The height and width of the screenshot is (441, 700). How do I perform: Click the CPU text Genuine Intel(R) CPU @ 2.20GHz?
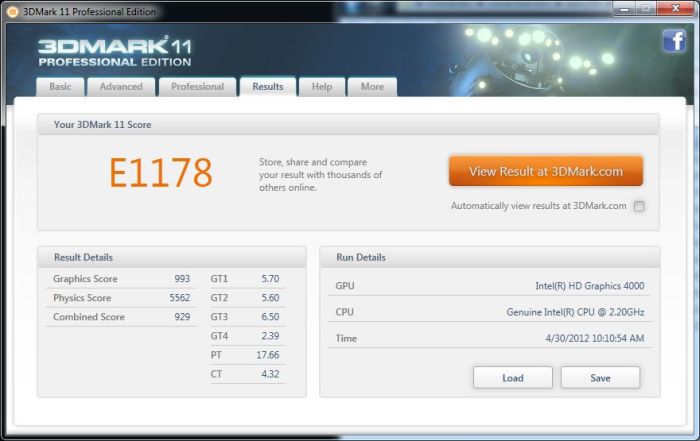pyautogui.click(x=575, y=312)
